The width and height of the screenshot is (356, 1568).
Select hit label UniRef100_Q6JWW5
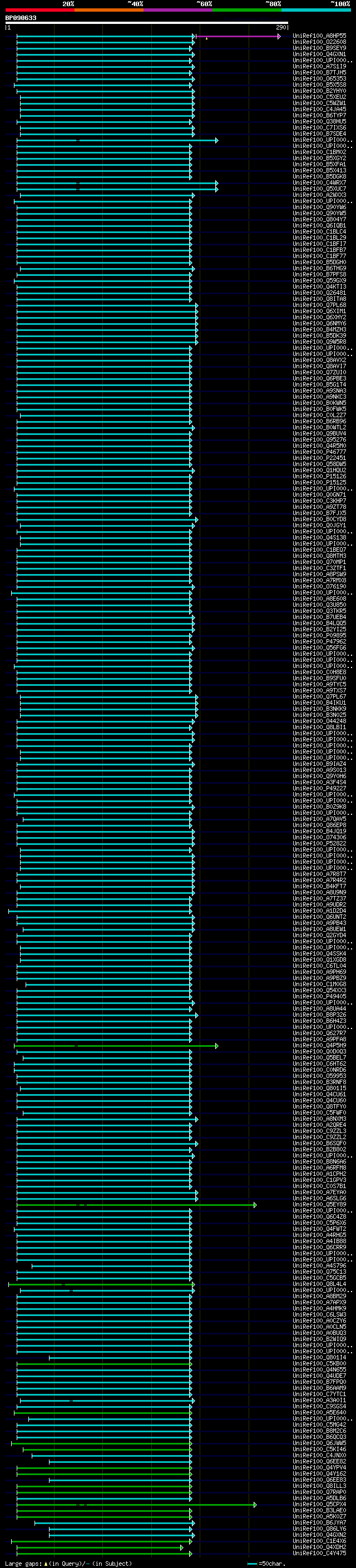319,1443
